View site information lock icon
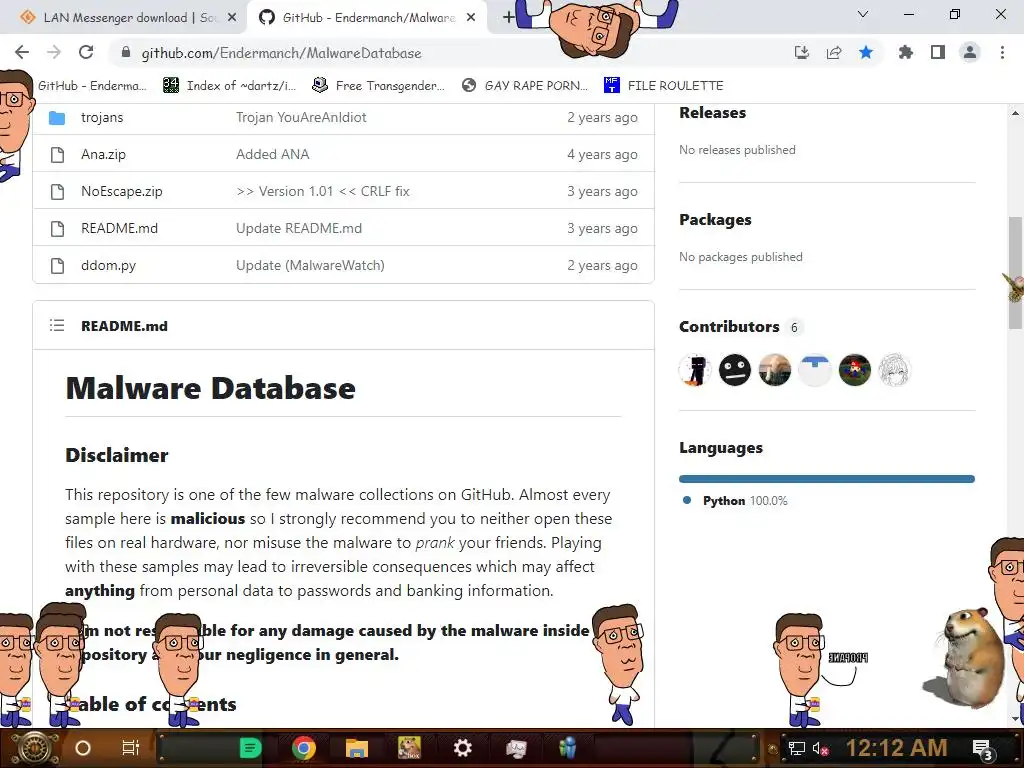 pos(126,52)
